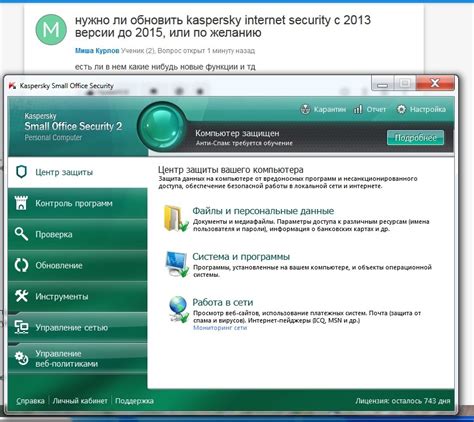Screen dimensions: 474x422
Task: Click the question title about kaspersky internet security
Action: click(x=223, y=26)
